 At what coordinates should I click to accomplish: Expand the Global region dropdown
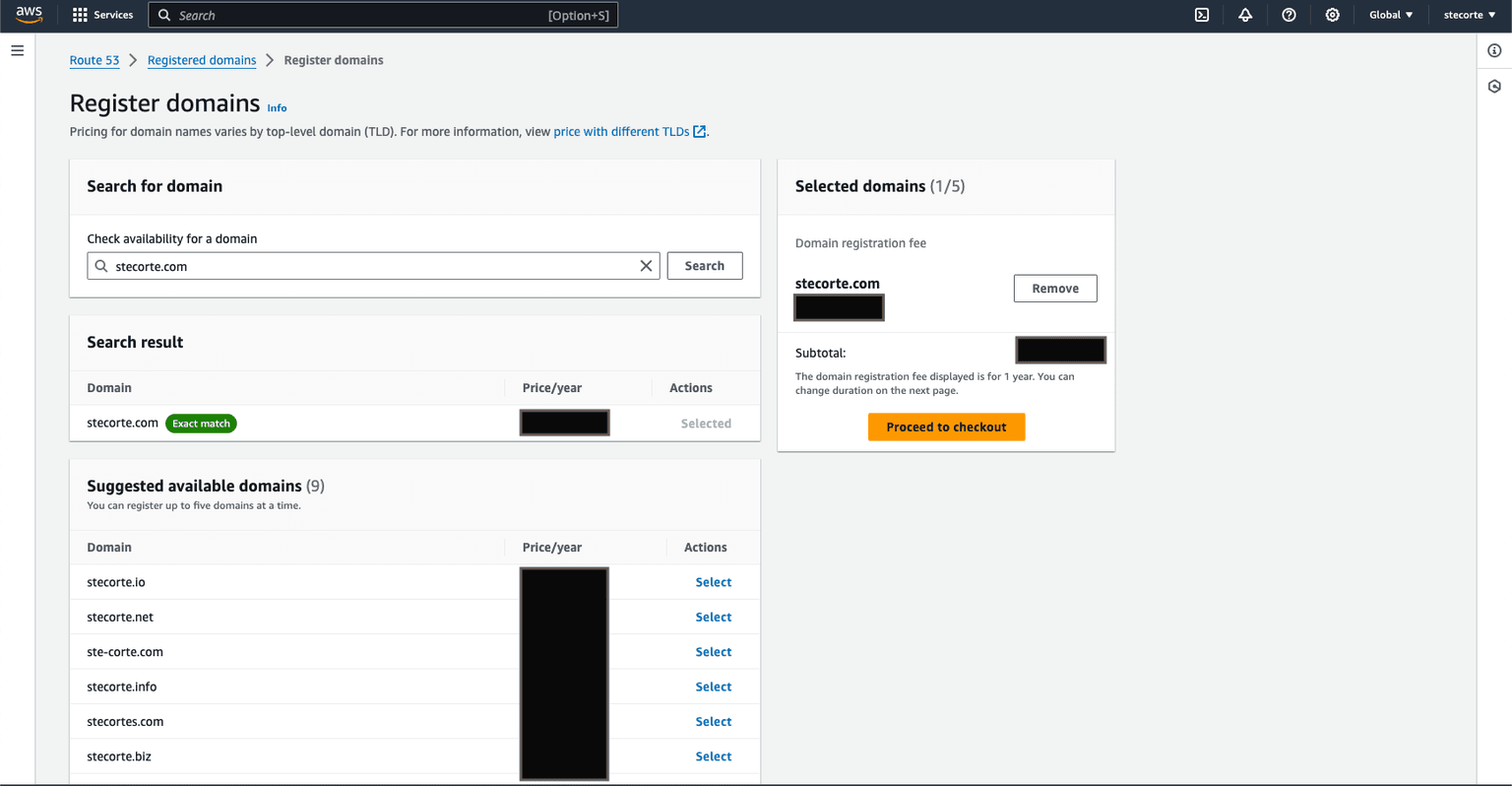[x=1391, y=15]
